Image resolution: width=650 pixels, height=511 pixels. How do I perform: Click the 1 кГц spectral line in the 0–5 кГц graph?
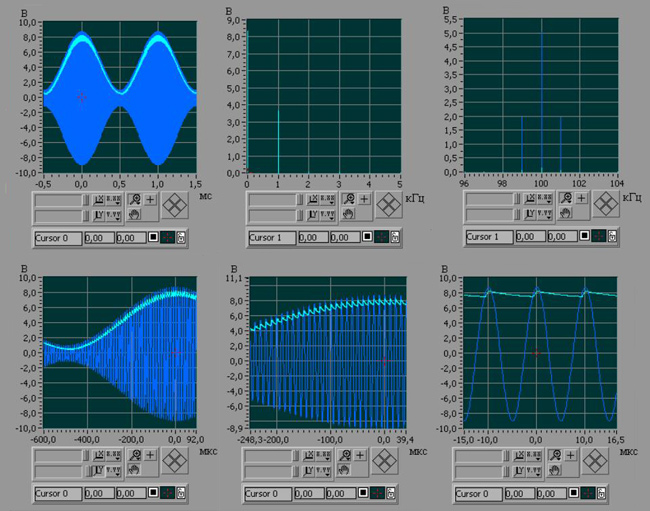pyautogui.click(x=278, y=141)
